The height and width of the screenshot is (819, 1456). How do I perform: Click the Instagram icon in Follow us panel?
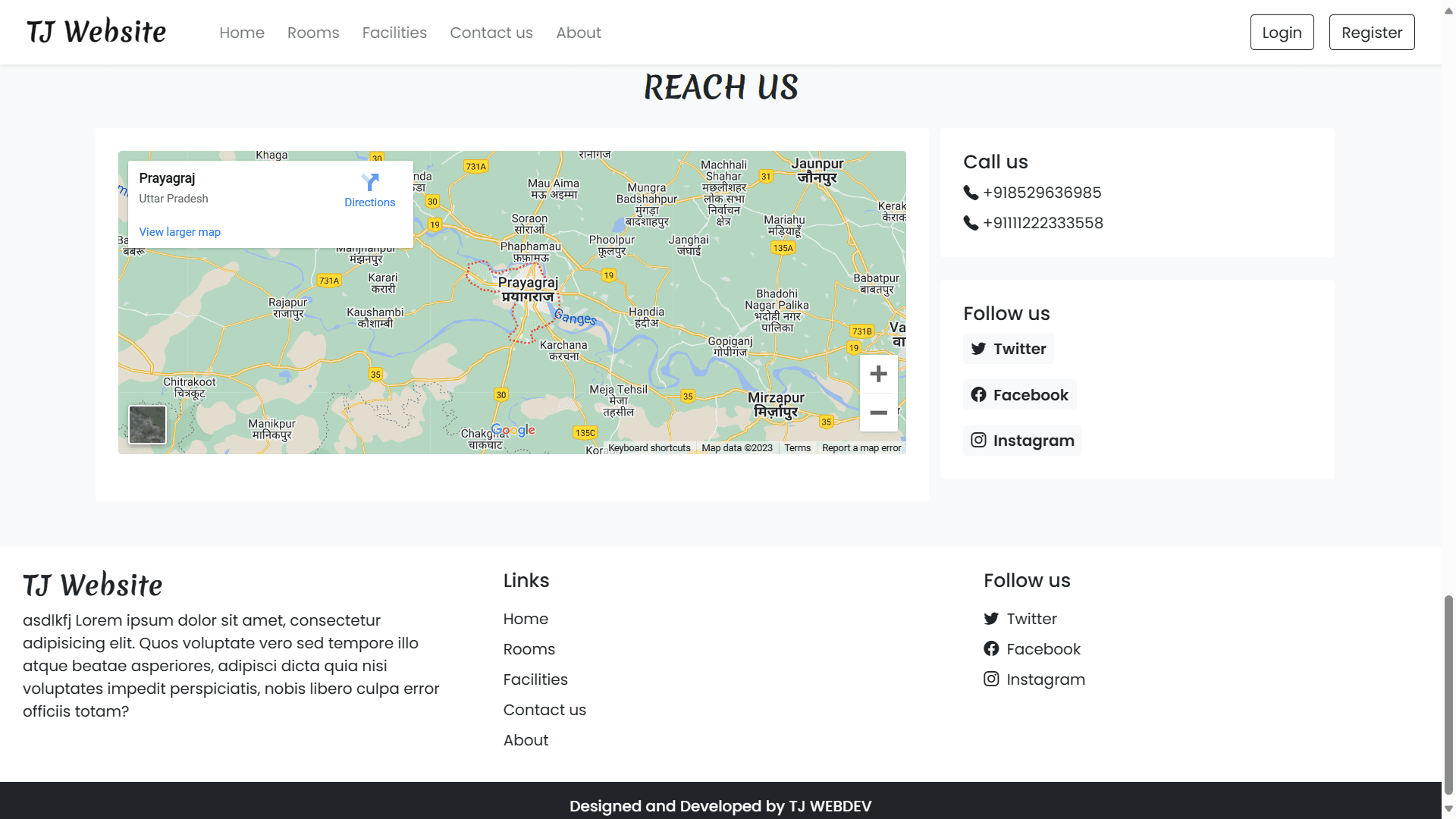pyautogui.click(x=978, y=440)
